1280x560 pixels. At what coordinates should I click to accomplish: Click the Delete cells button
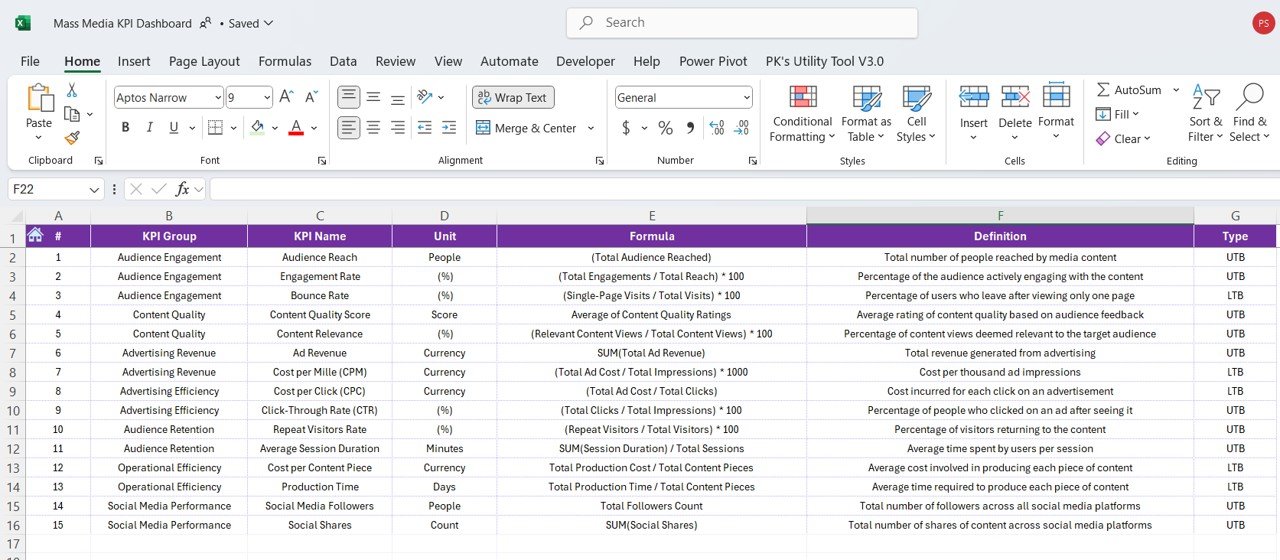pyautogui.click(x=1015, y=114)
